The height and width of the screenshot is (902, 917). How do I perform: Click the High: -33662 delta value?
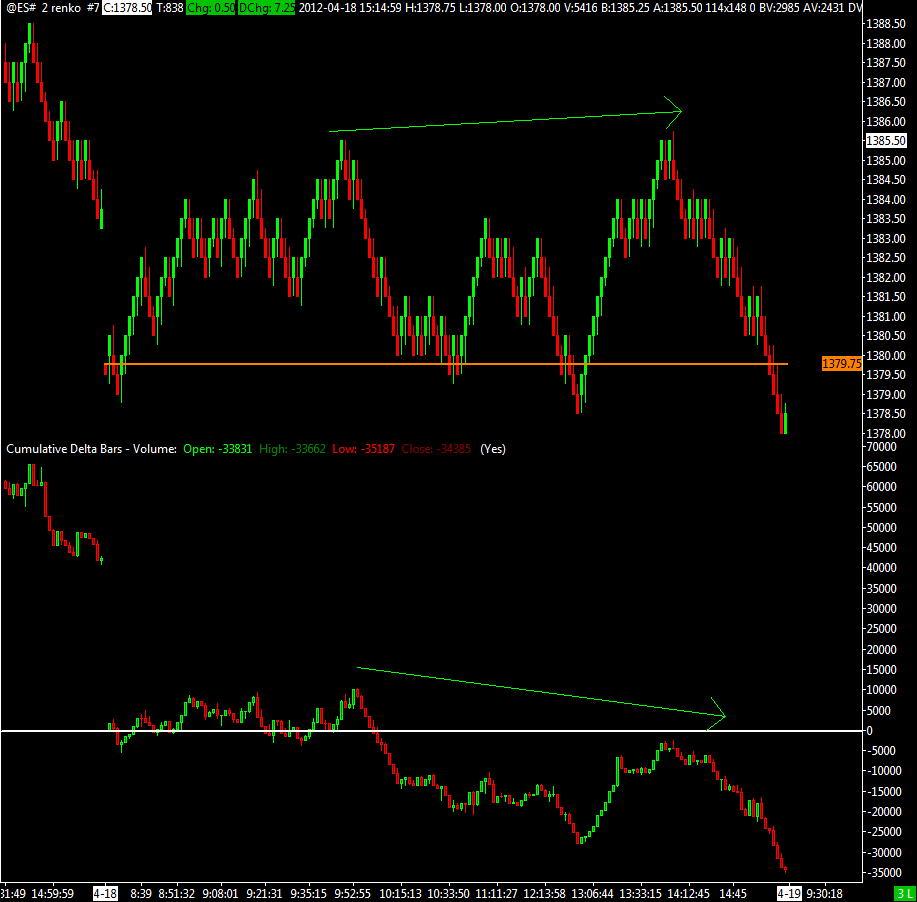click(292, 449)
